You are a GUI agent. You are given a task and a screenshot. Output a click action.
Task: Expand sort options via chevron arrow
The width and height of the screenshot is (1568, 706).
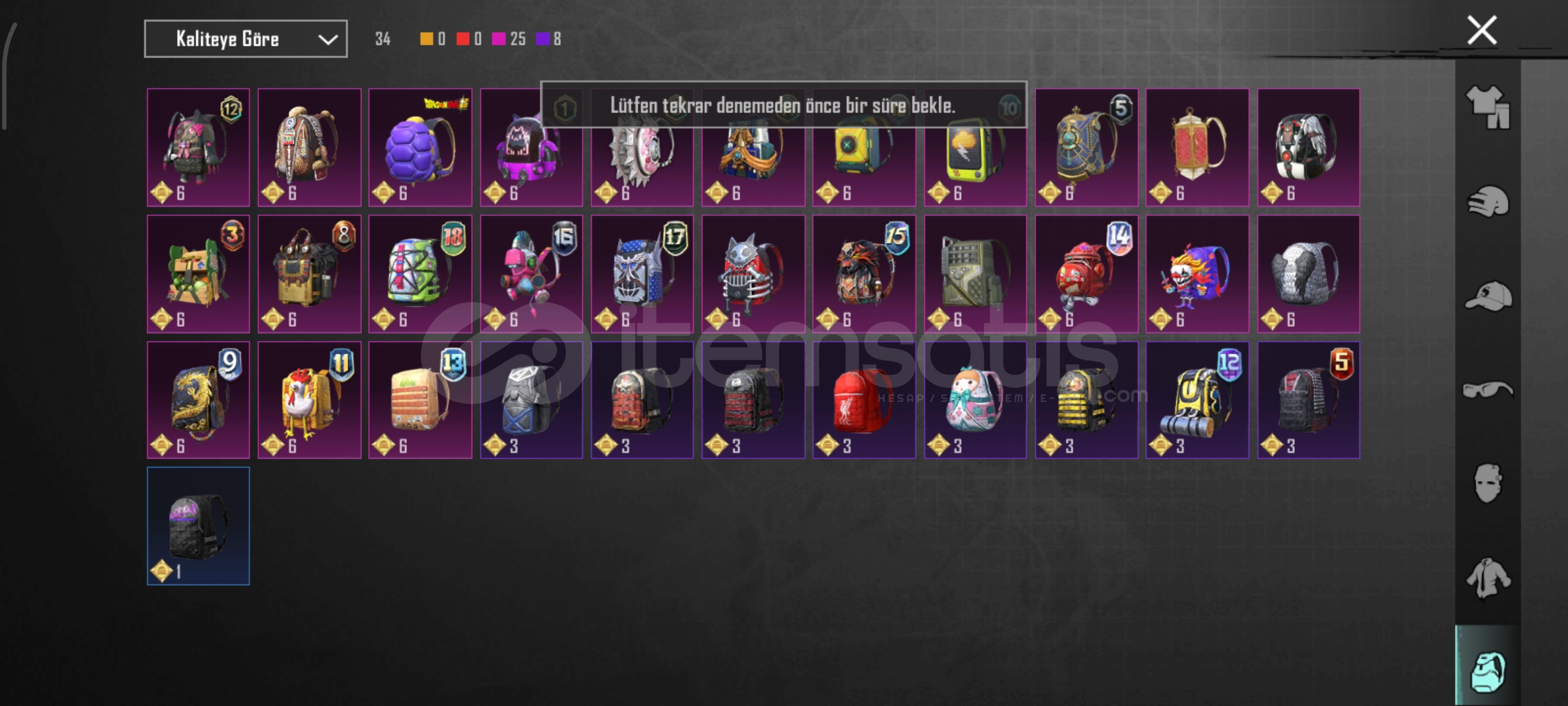point(327,39)
